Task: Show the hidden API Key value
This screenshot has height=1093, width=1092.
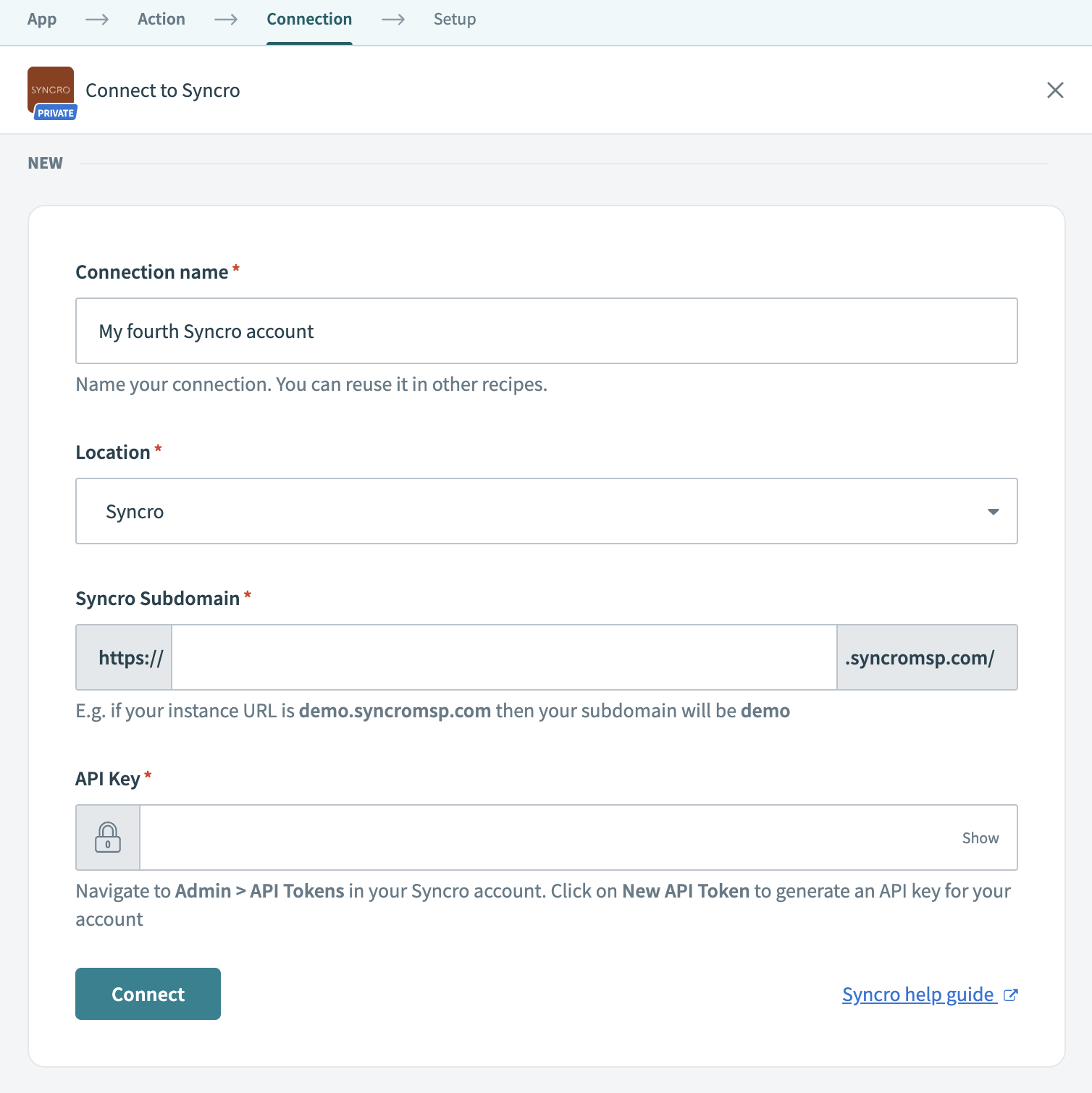Action: tap(980, 837)
